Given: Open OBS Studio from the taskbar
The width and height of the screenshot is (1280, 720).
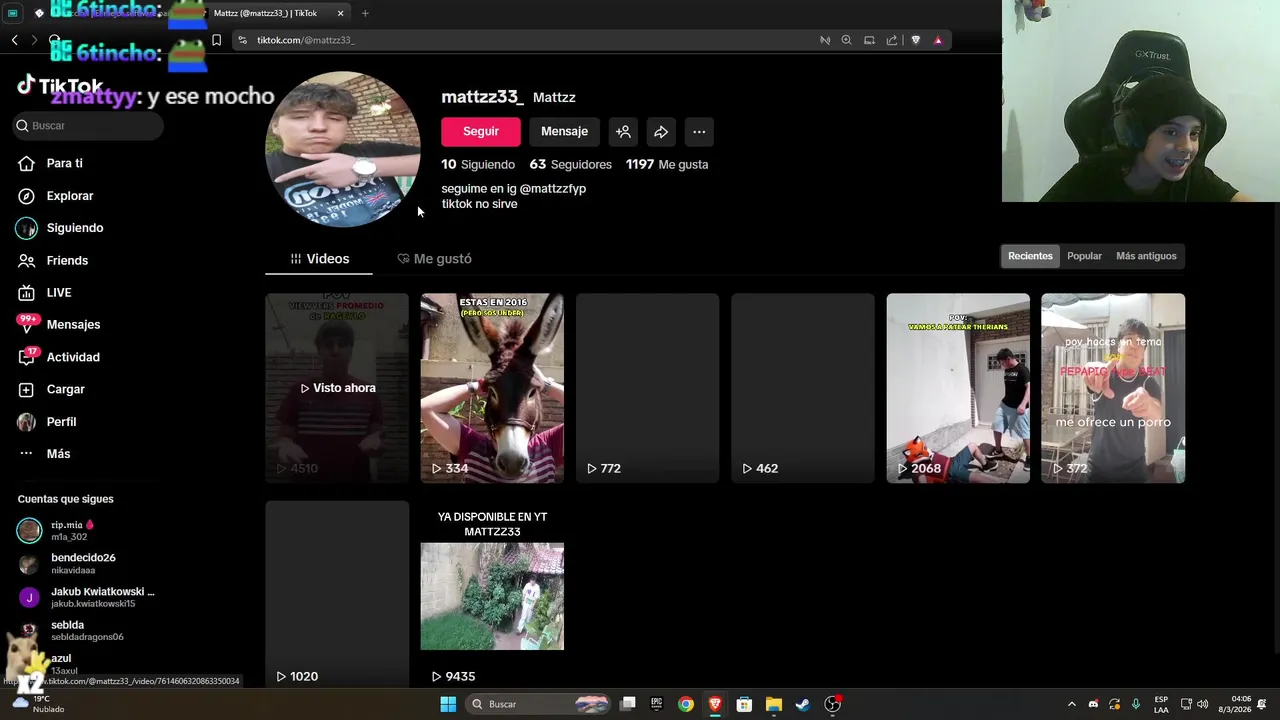Looking at the screenshot, I should pyautogui.click(x=832, y=704).
